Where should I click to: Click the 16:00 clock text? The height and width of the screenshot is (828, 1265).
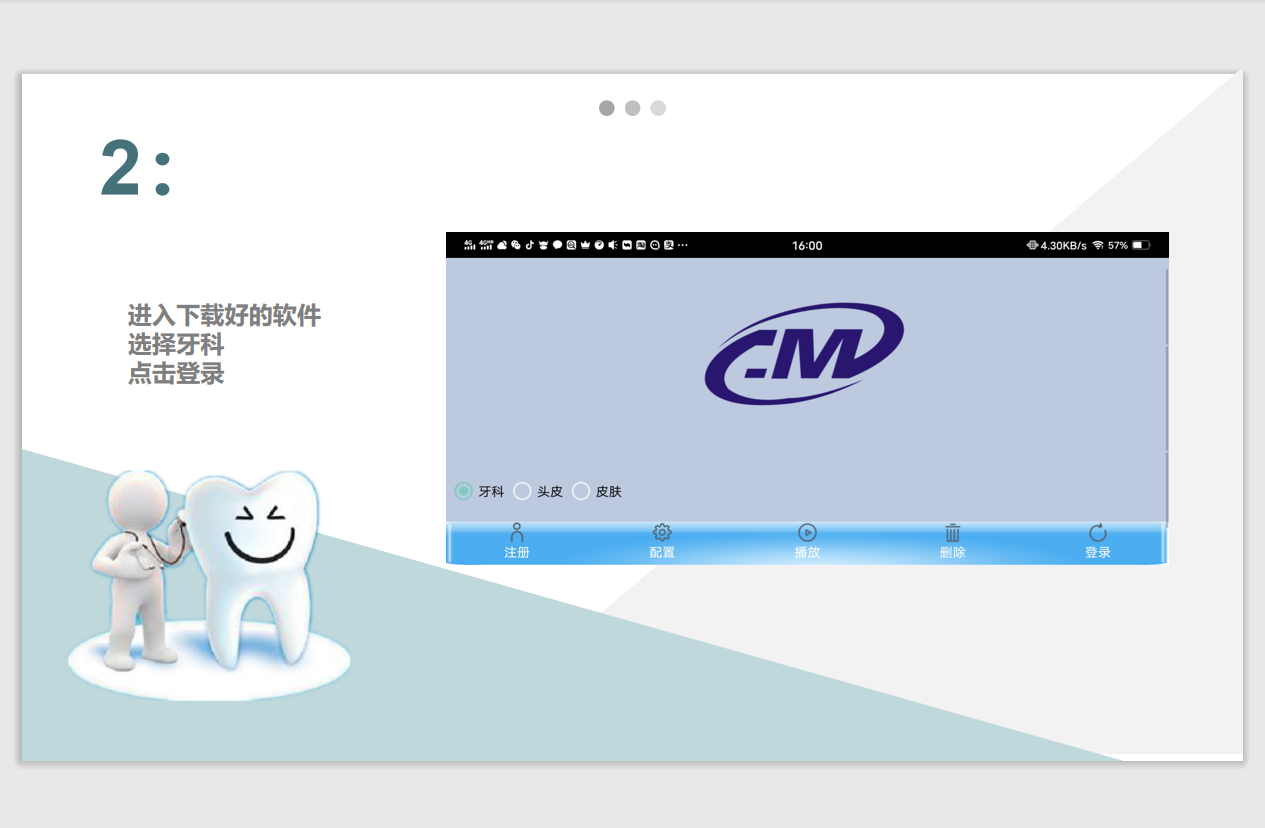click(x=807, y=245)
